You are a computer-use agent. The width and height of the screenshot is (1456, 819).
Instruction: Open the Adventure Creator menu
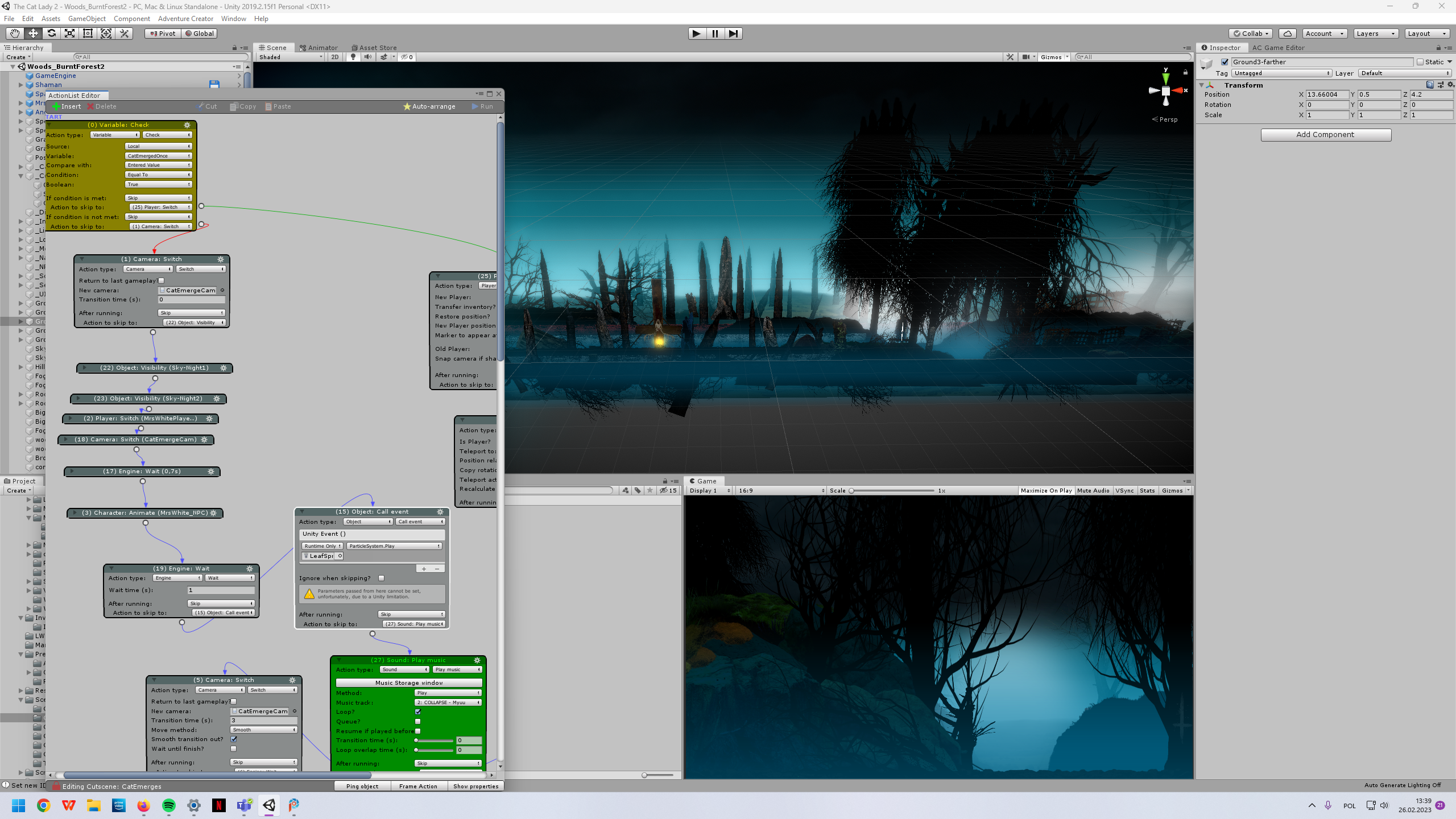pyautogui.click(x=185, y=19)
